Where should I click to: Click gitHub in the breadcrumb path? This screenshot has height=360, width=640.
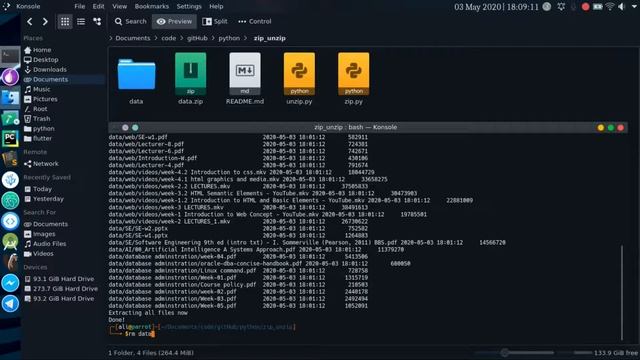tap(197, 38)
